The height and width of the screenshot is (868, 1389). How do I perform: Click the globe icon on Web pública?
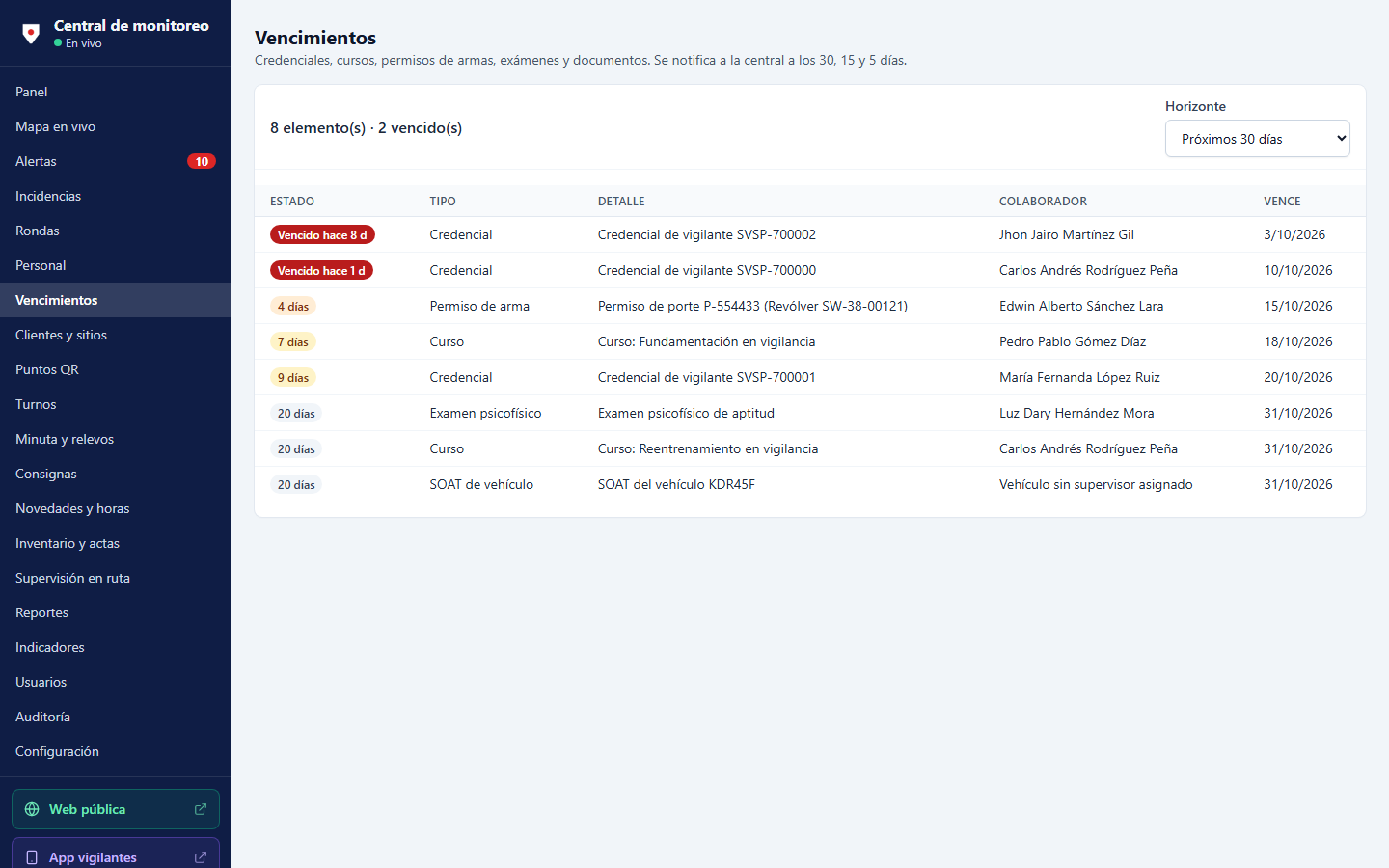coord(32,809)
